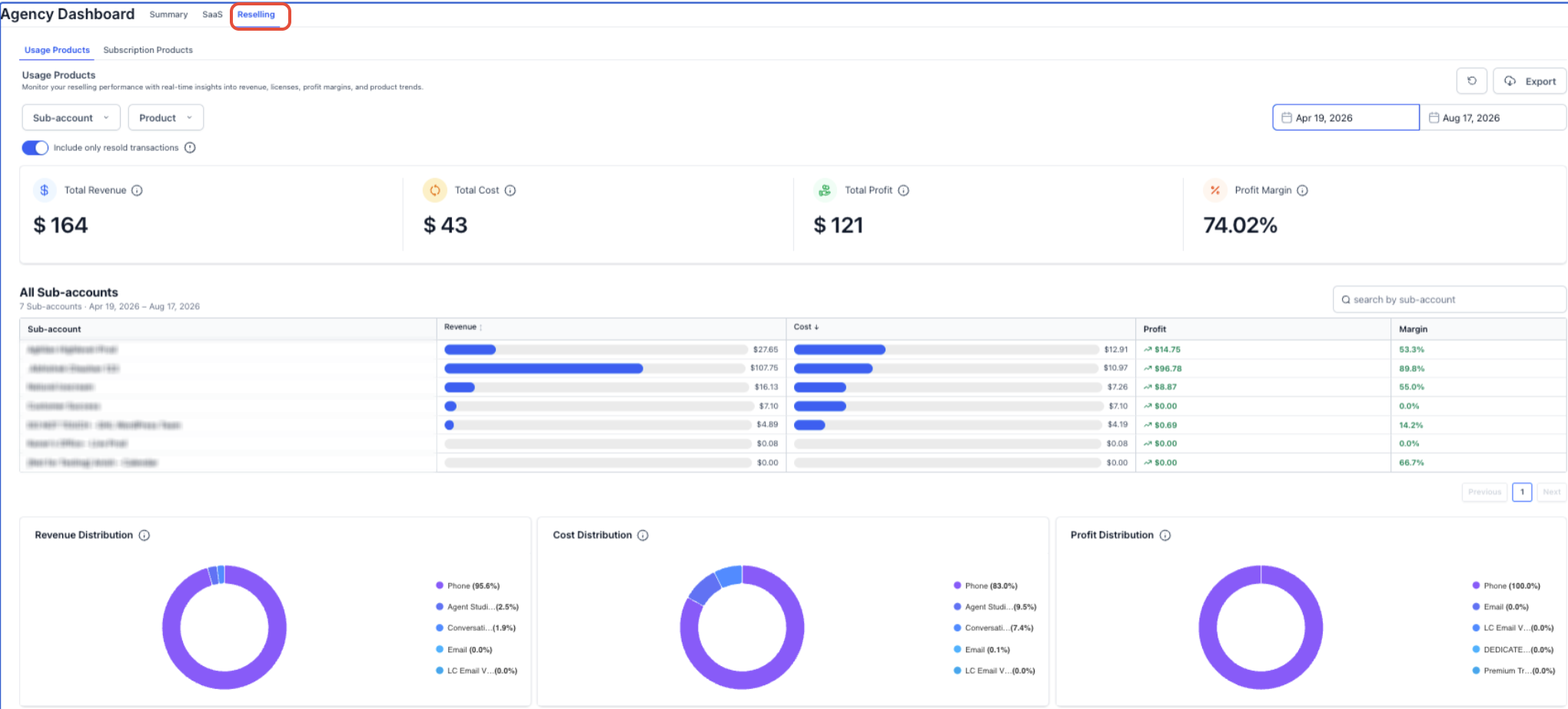
Task: Open the Total Profit info tooltip icon
Action: [904, 191]
